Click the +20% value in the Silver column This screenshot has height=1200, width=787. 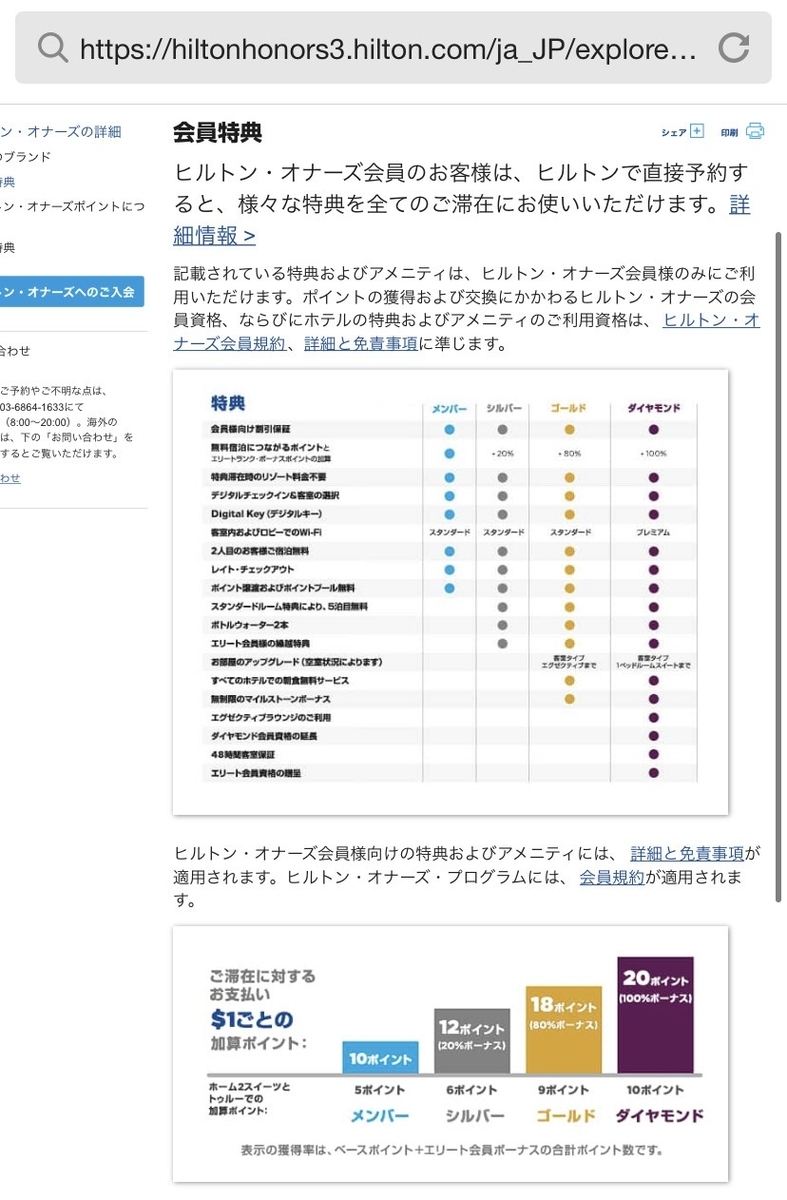(x=502, y=454)
